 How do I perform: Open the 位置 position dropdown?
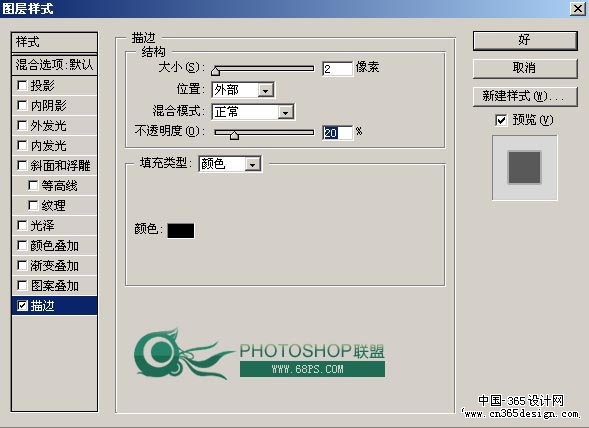coord(265,90)
